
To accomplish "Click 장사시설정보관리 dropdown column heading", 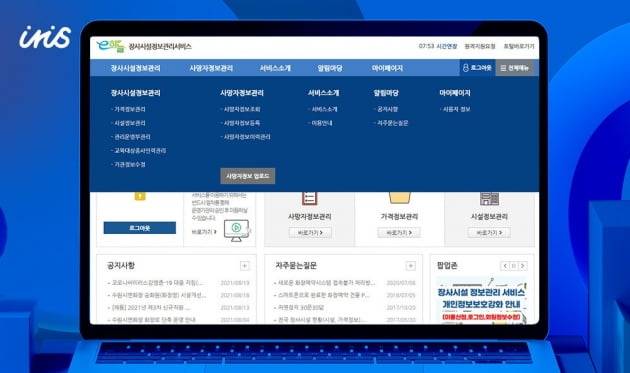I will click(x=135, y=93).
